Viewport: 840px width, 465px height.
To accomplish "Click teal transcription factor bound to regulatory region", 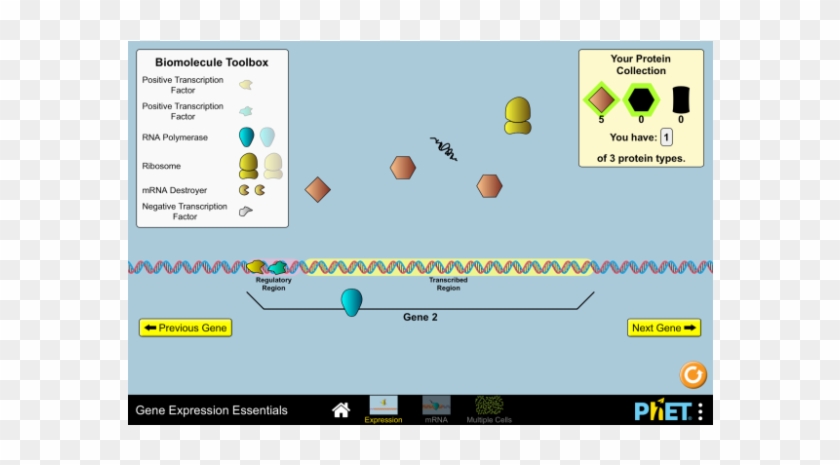I will coord(278,267).
